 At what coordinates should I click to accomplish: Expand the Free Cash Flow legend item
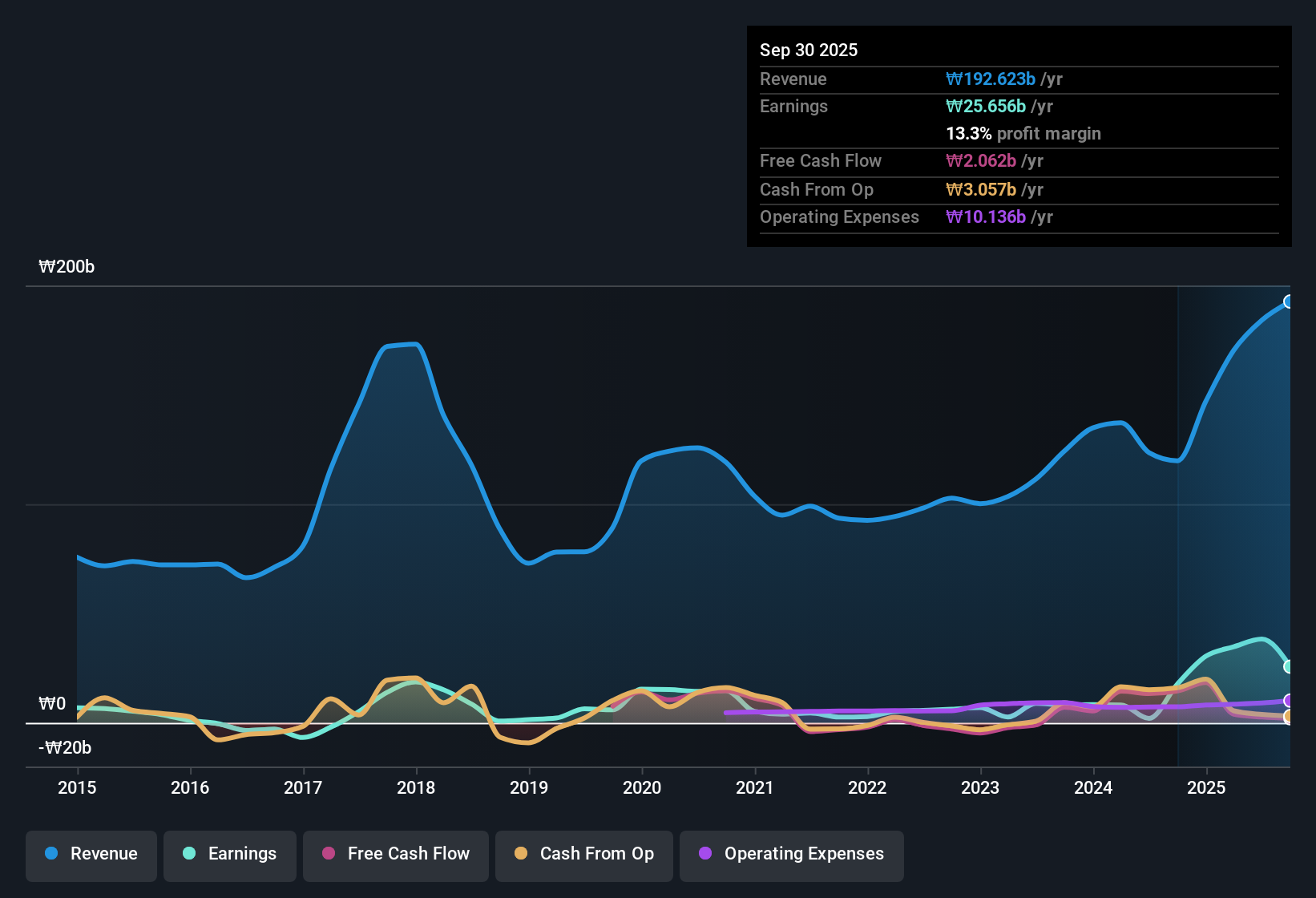point(395,854)
